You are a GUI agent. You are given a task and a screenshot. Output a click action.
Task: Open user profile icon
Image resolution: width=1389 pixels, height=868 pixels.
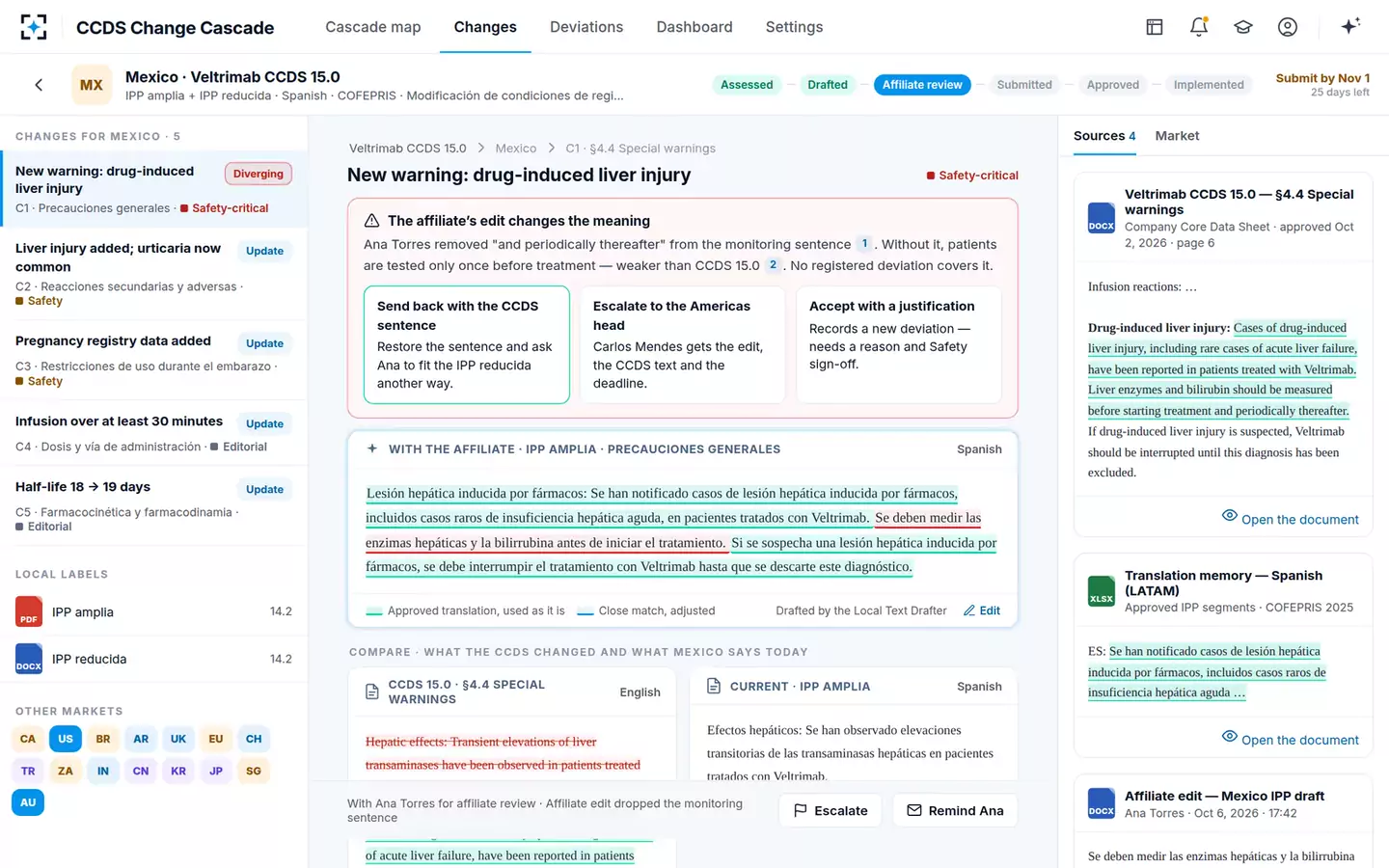click(1288, 27)
